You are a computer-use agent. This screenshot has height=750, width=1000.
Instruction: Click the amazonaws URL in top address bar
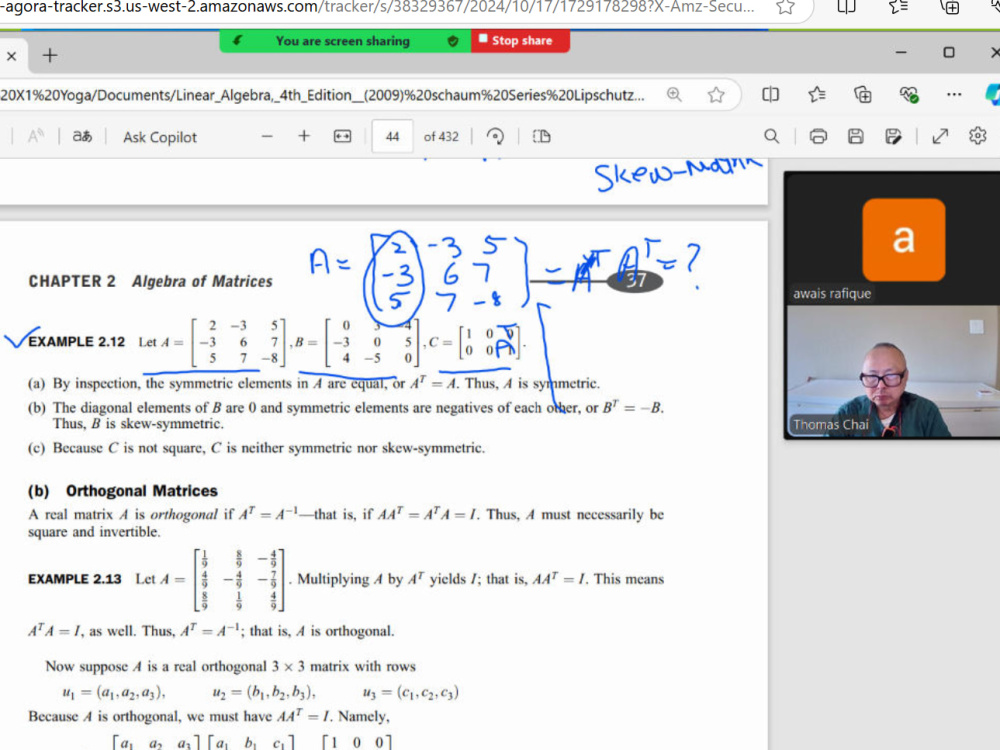[x=378, y=8]
